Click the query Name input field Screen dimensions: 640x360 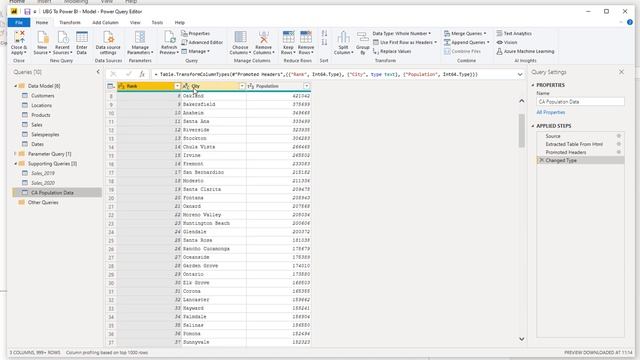tap(580, 102)
